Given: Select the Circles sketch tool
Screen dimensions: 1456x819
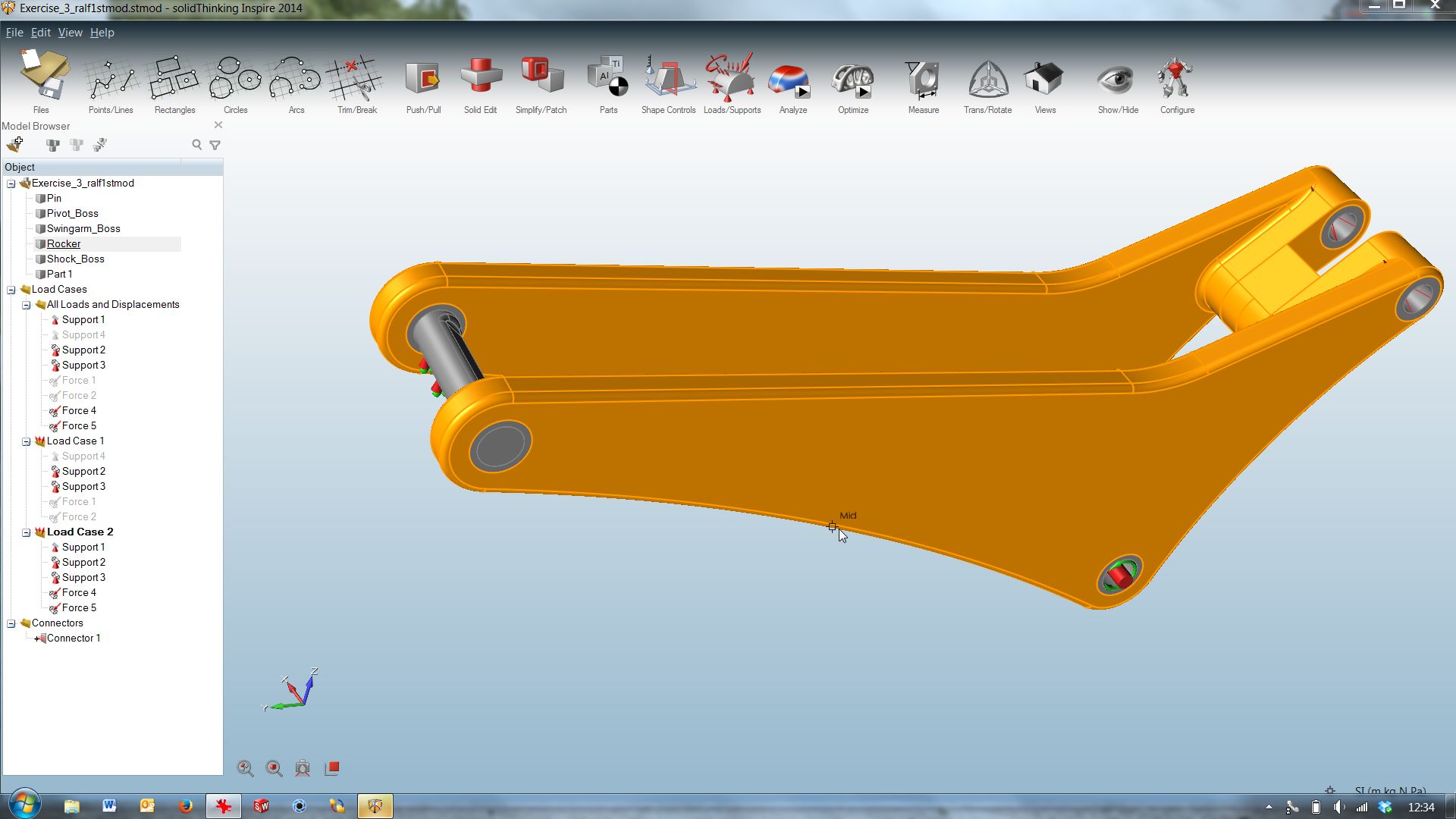Looking at the screenshot, I should (x=235, y=77).
